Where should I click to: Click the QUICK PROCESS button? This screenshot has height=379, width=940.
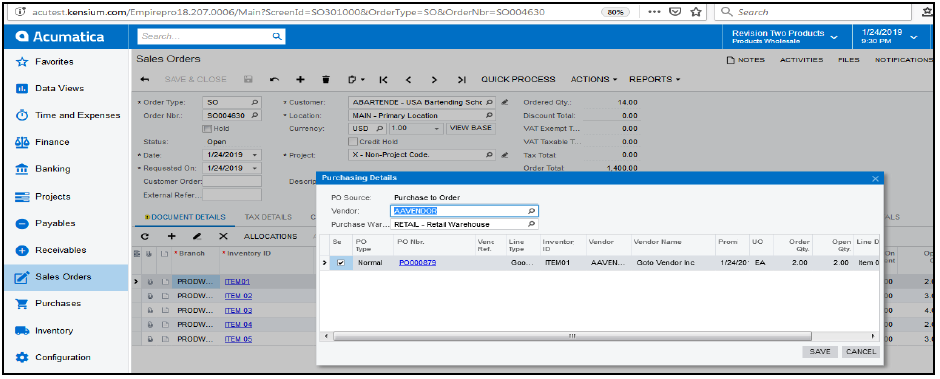tap(519, 79)
